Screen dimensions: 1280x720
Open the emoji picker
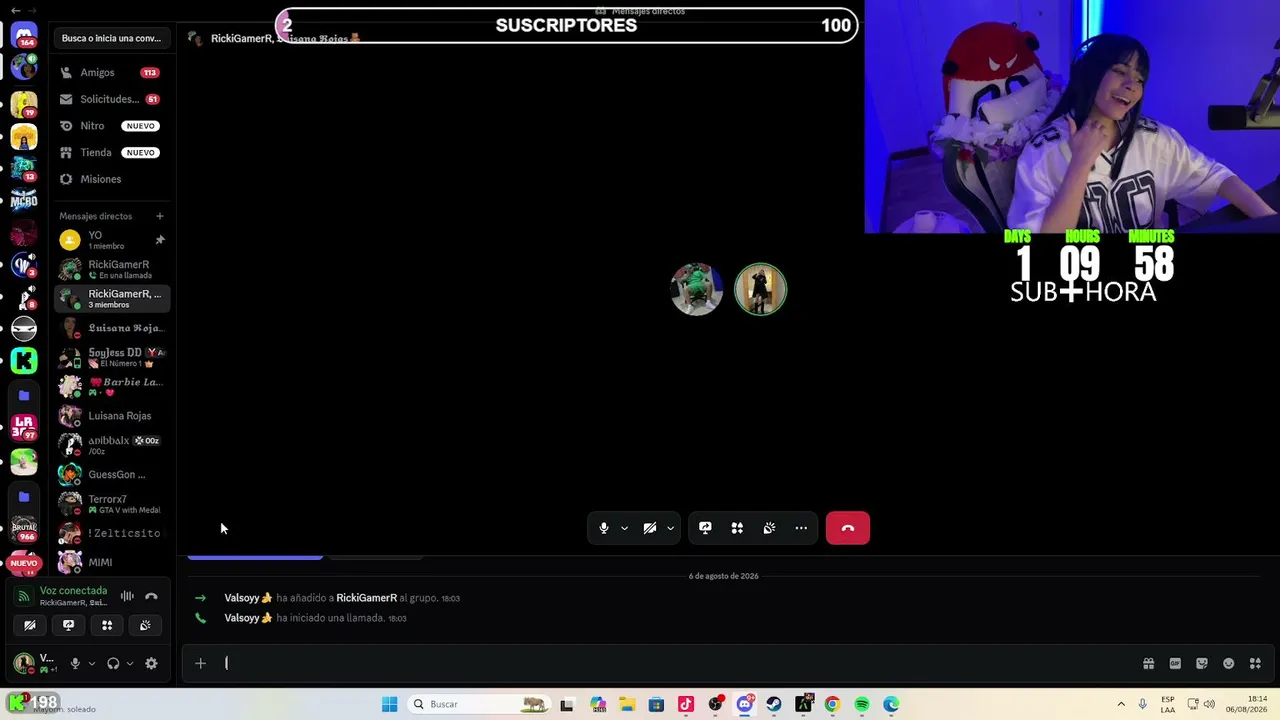1229,663
